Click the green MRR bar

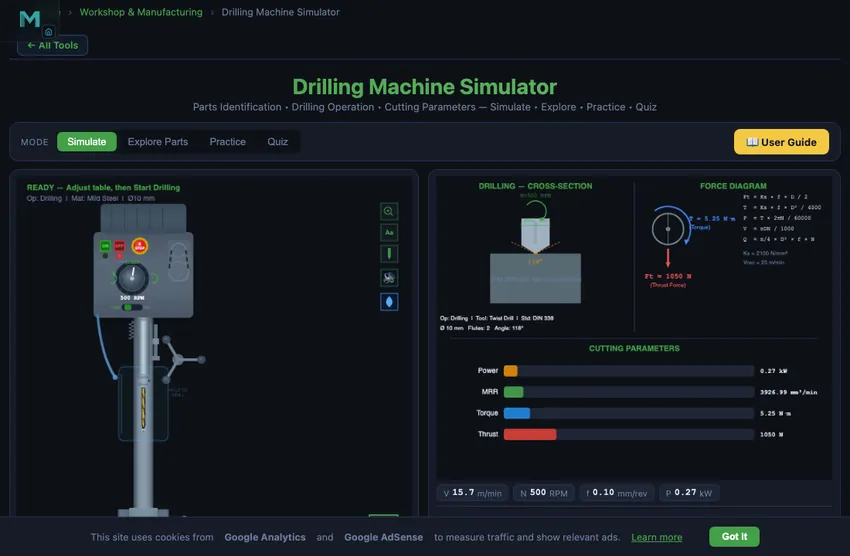point(513,392)
